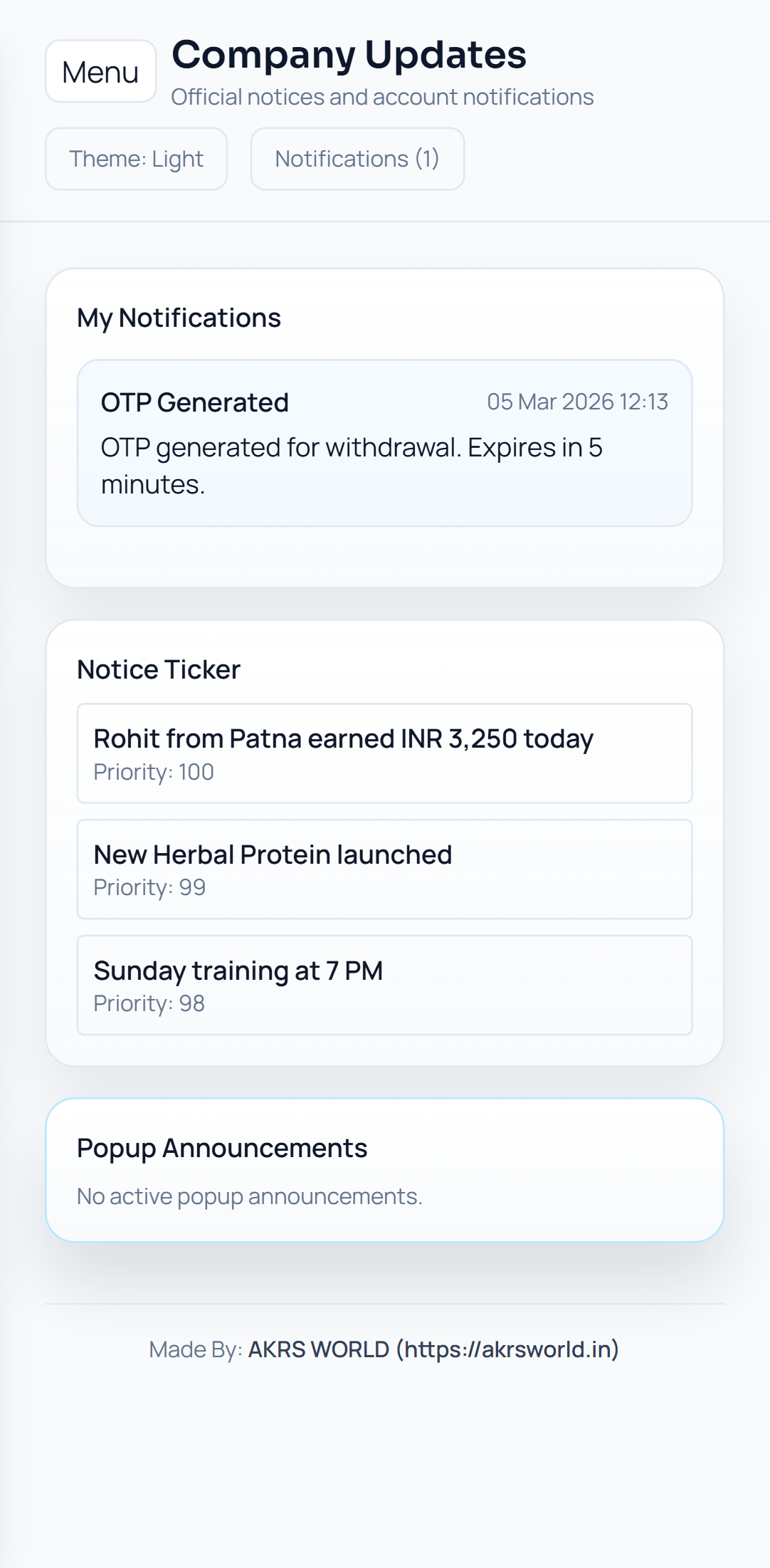This screenshot has height=1568, width=770.
Task: Follow the AKRS WORLD footer link
Action: click(x=433, y=1349)
